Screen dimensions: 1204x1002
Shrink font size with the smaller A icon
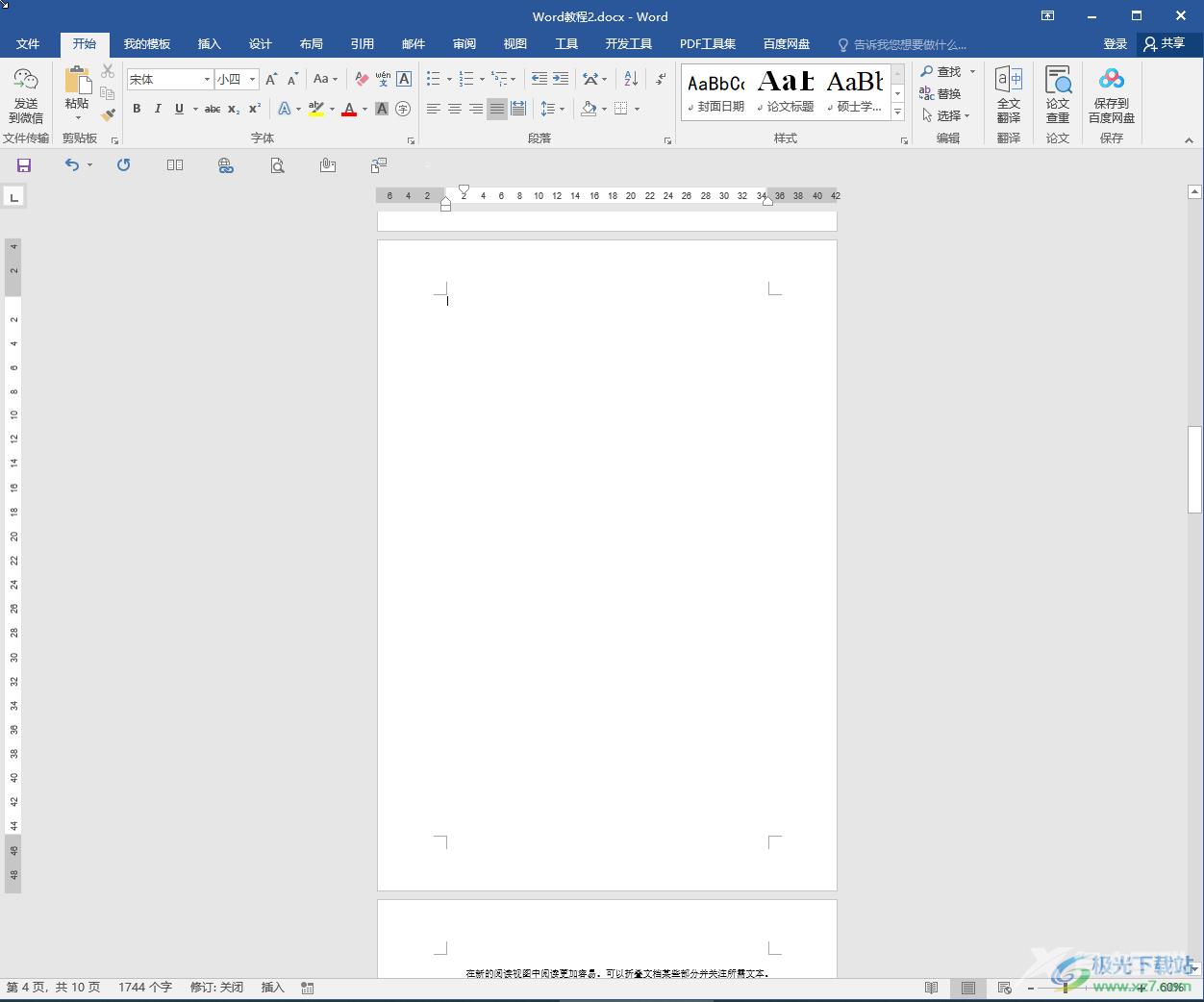(x=292, y=79)
